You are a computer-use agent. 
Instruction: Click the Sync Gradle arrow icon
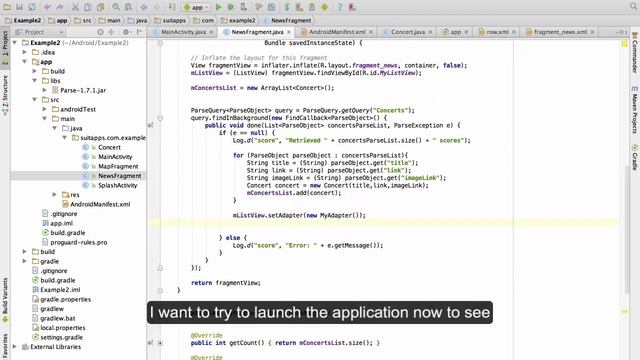coord(287,7)
